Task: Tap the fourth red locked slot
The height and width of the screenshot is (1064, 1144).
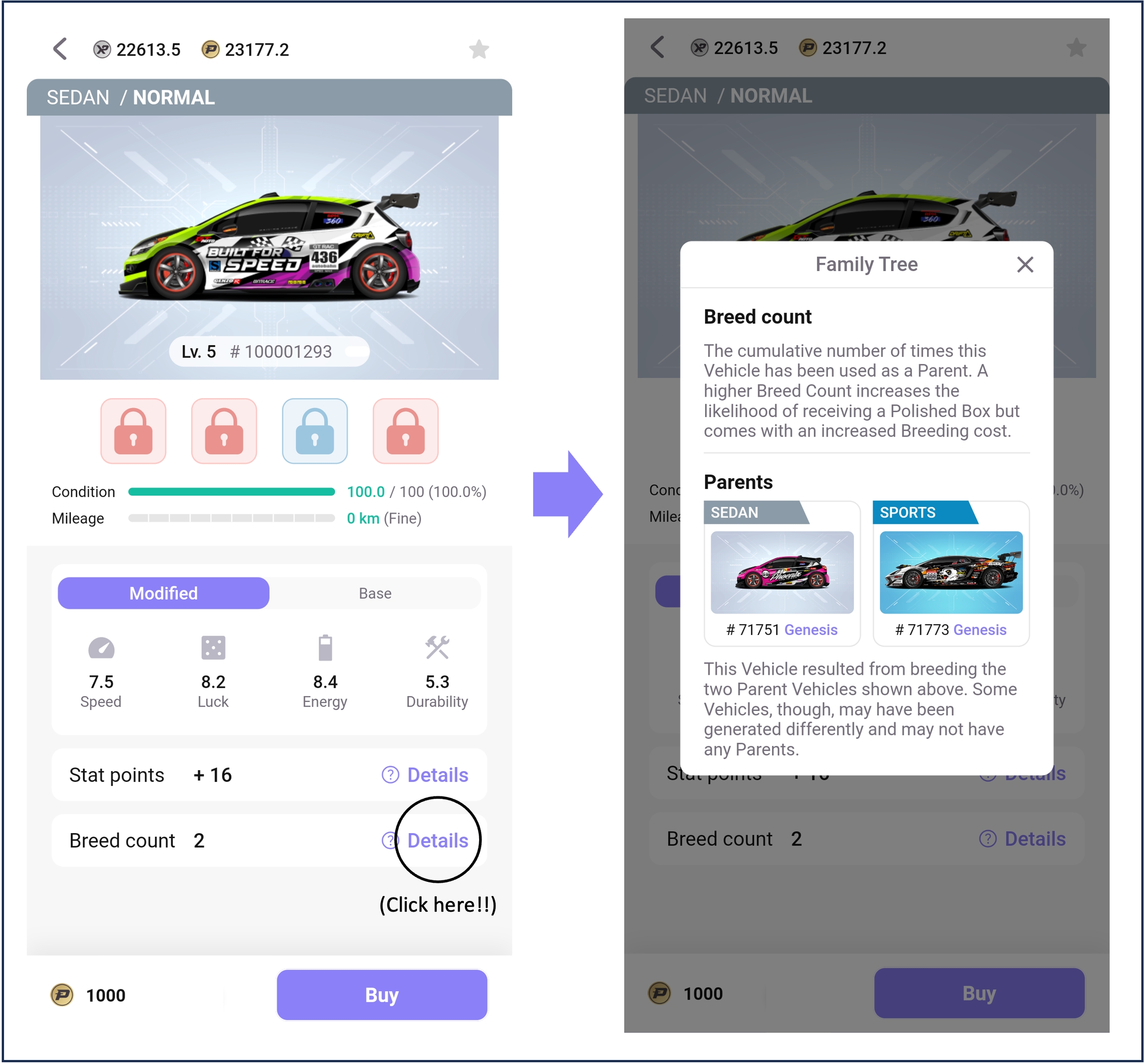Action: pos(406,431)
